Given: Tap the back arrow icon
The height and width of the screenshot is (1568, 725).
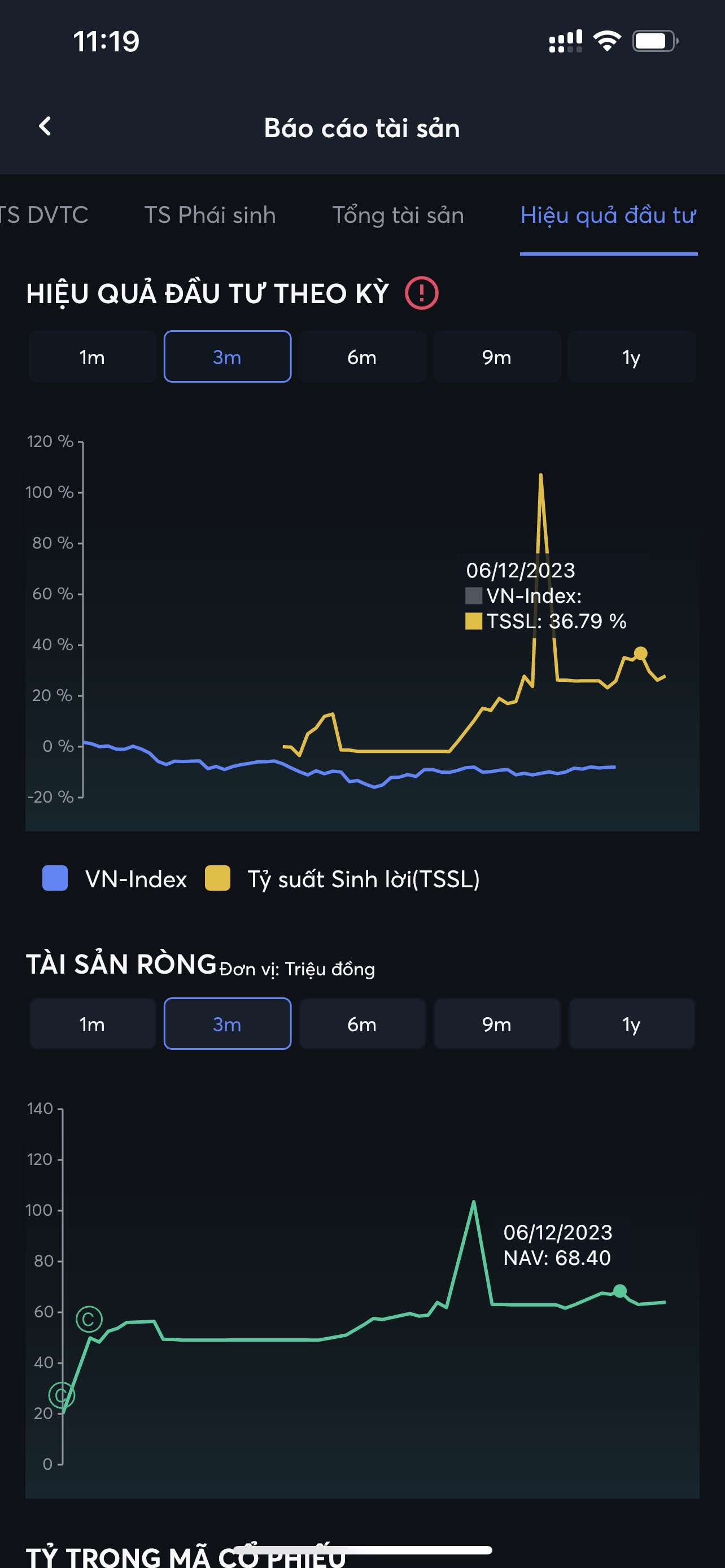Looking at the screenshot, I should 45,126.
